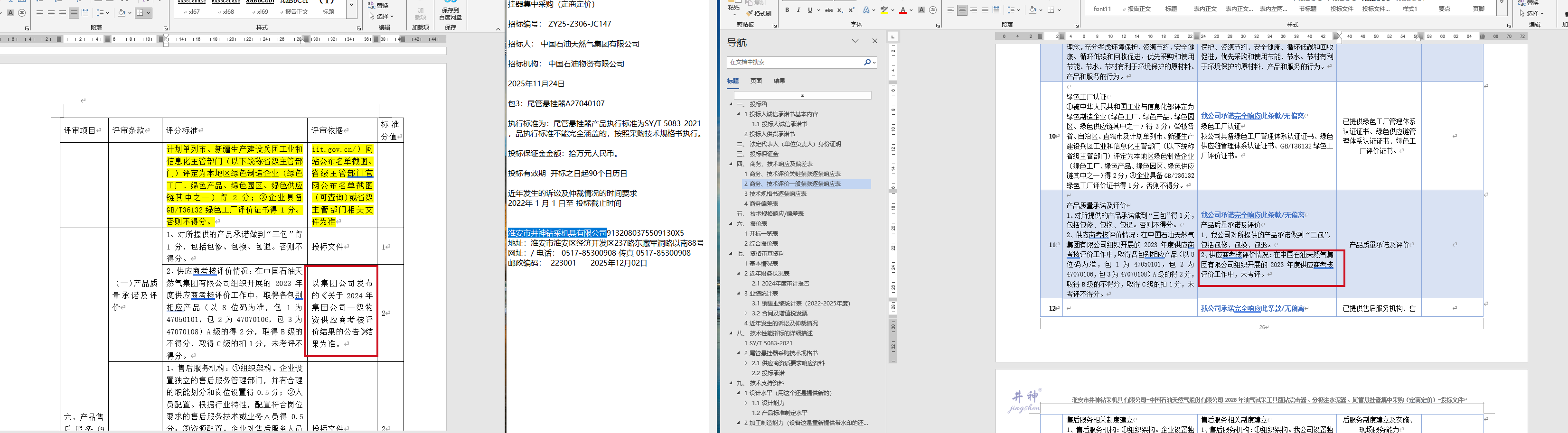Click the magnifier search icon in navigation
The width and height of the screenshot is (1568, 433).
pyautogui.click(x=867, y=62)
